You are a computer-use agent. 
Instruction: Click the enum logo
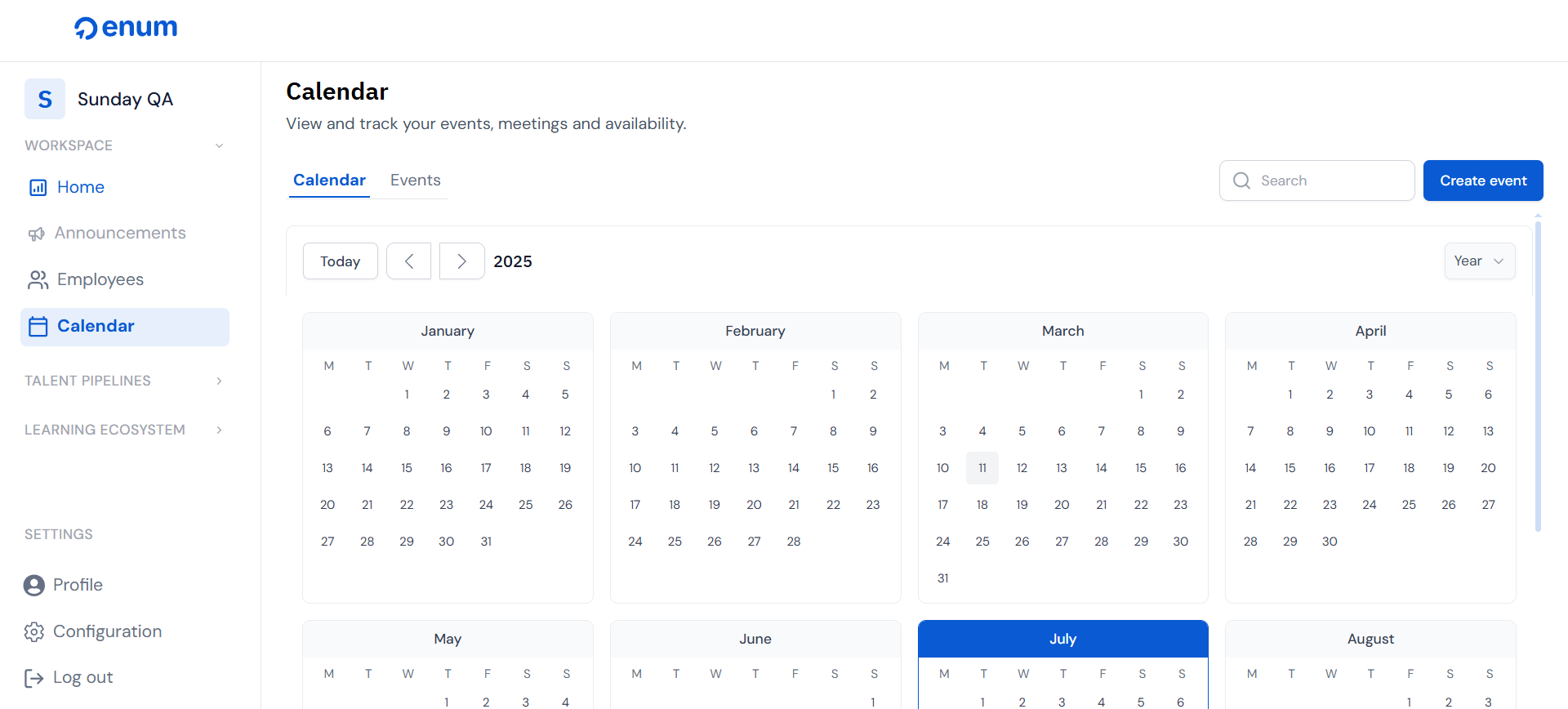click(x=126, y=28)
